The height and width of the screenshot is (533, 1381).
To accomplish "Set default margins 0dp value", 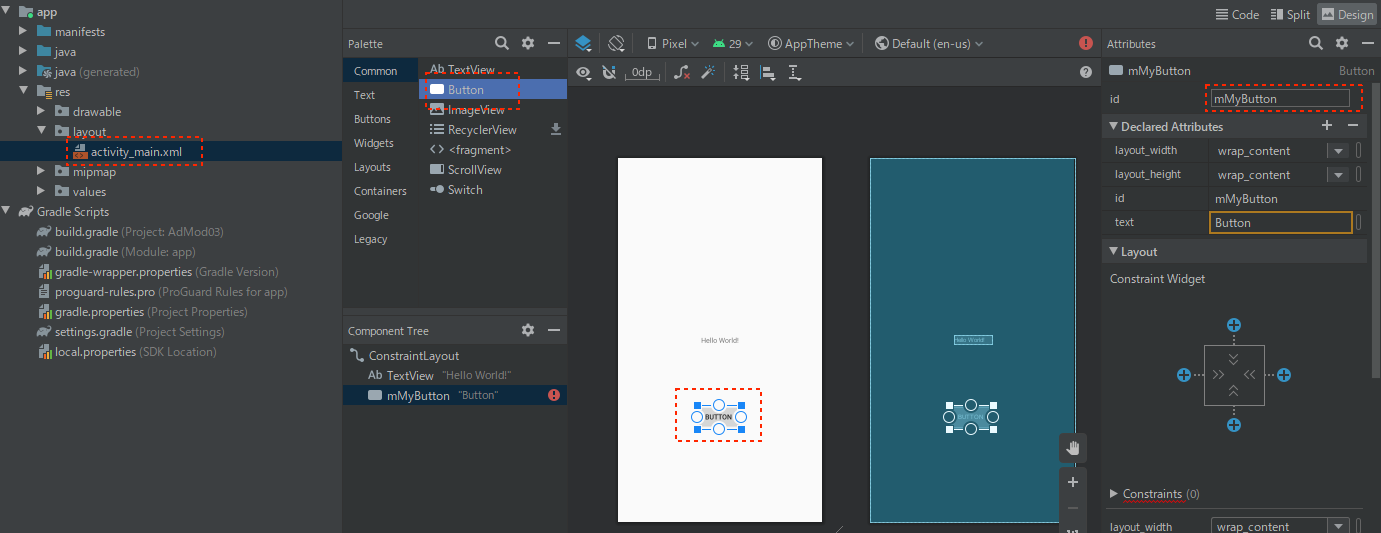I will [640, 72].
